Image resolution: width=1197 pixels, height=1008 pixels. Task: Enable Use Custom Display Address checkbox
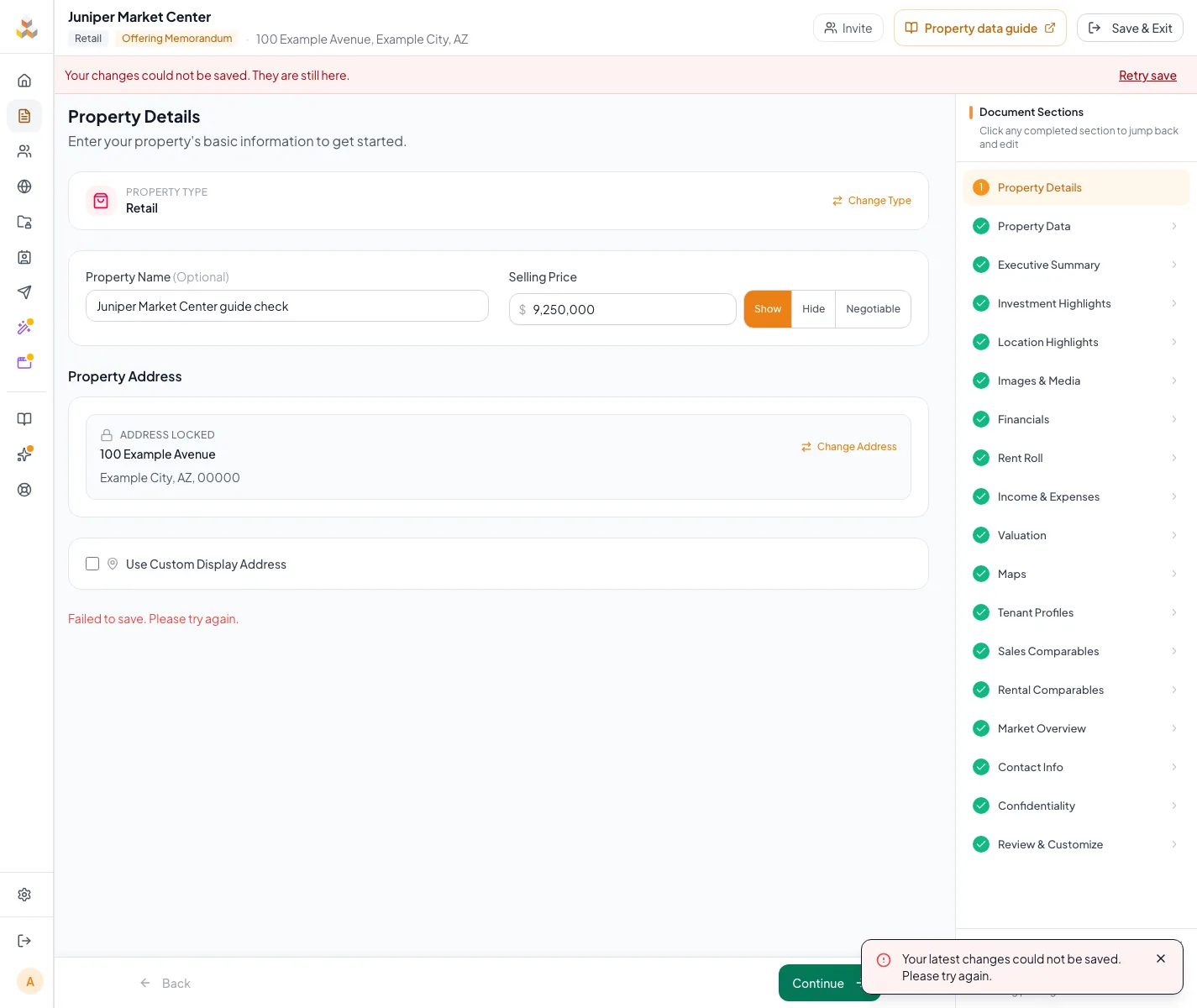pos(92,564)
